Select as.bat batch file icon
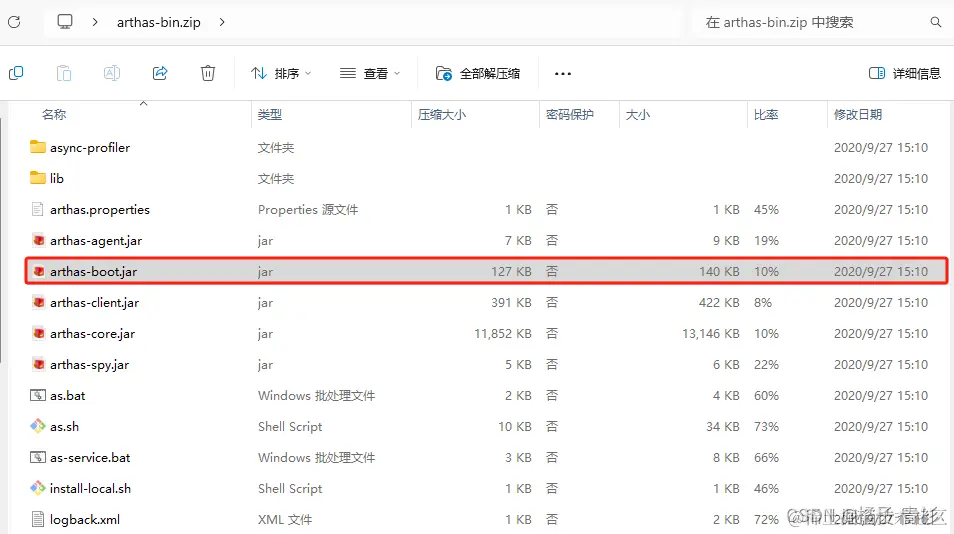 [38, 395]
